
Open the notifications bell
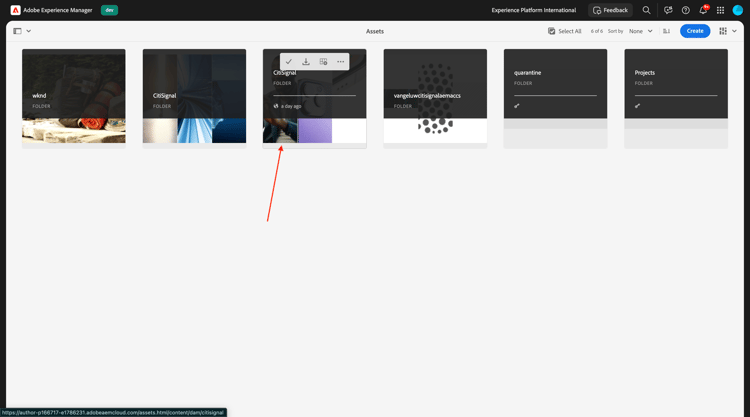703,10
